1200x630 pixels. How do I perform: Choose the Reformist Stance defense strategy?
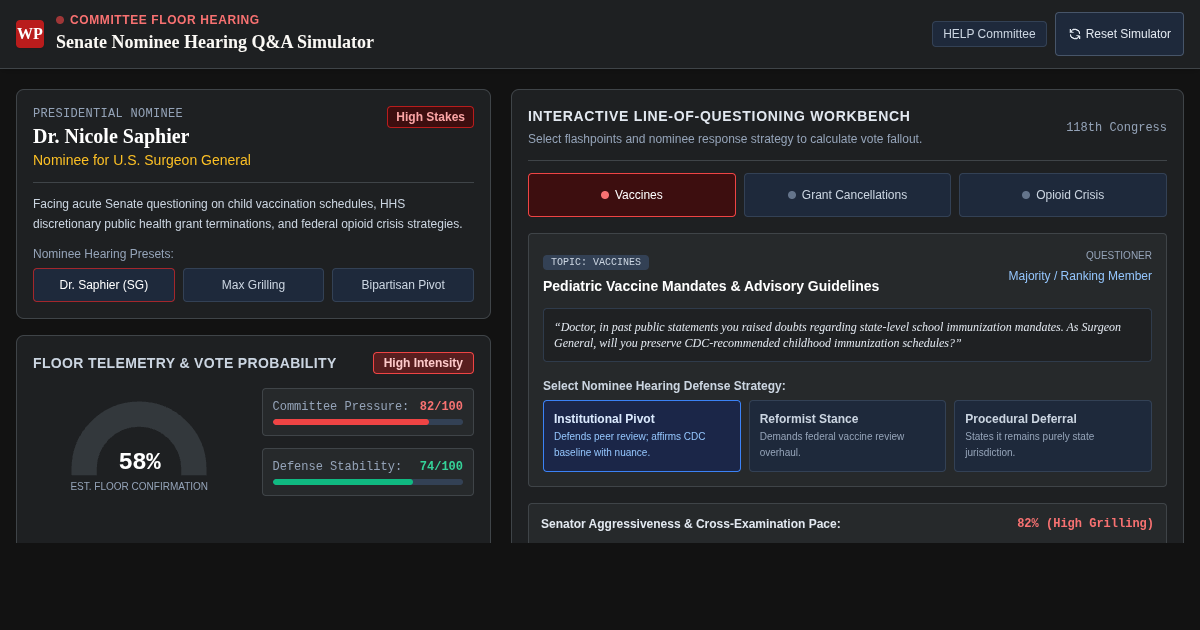(847, 436)
